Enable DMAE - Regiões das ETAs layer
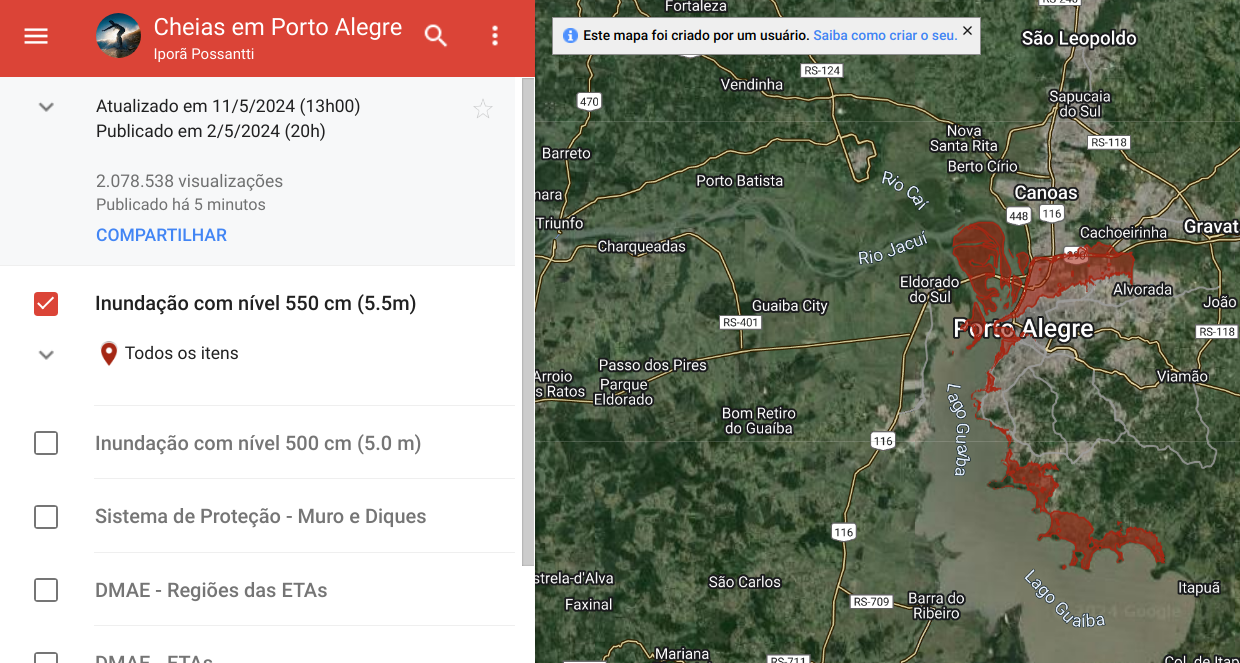Screen dimensions: 1240x663 coord(46,590)
